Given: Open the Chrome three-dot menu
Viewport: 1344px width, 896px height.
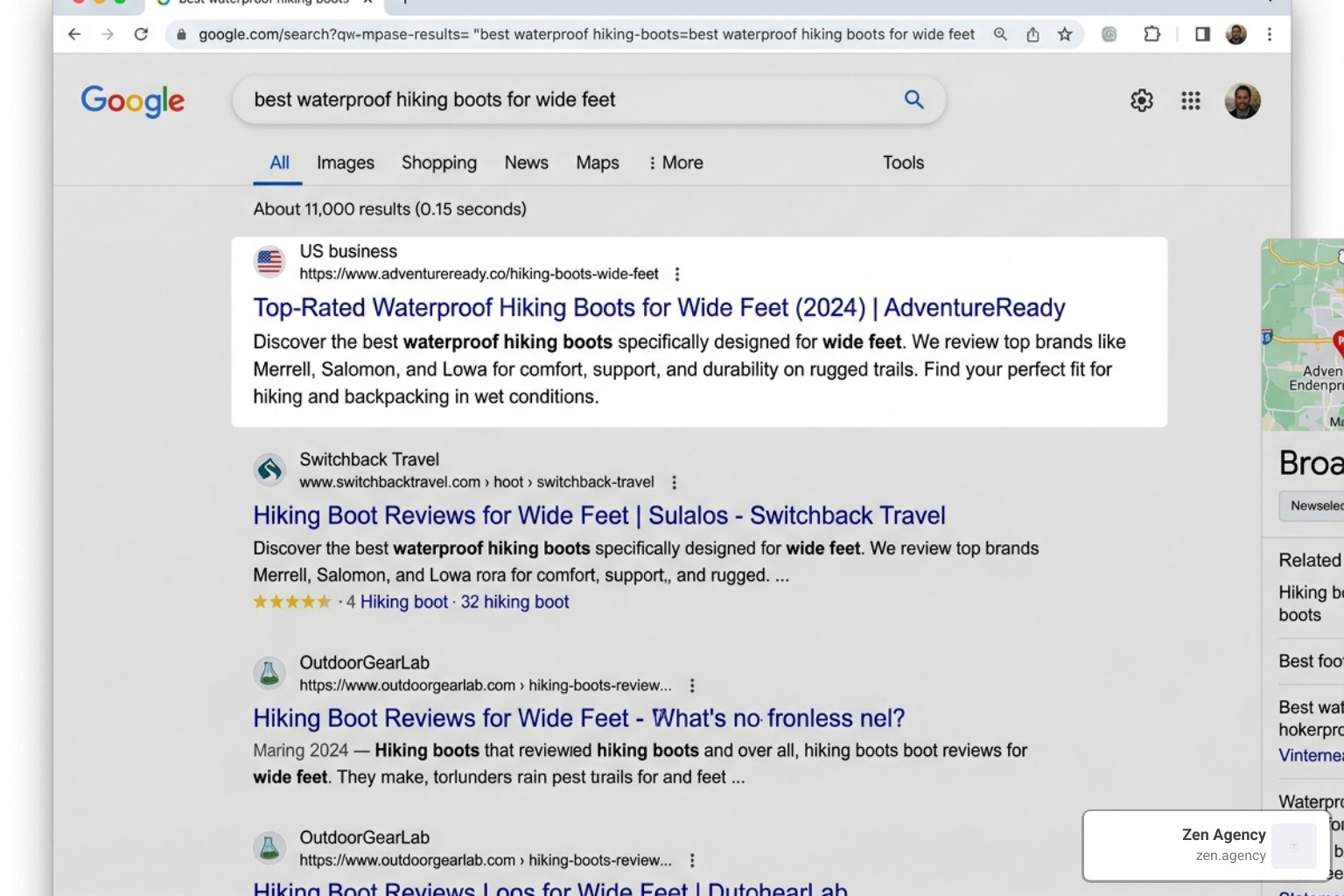Looking at the screenshot, I should [1270, 34].
